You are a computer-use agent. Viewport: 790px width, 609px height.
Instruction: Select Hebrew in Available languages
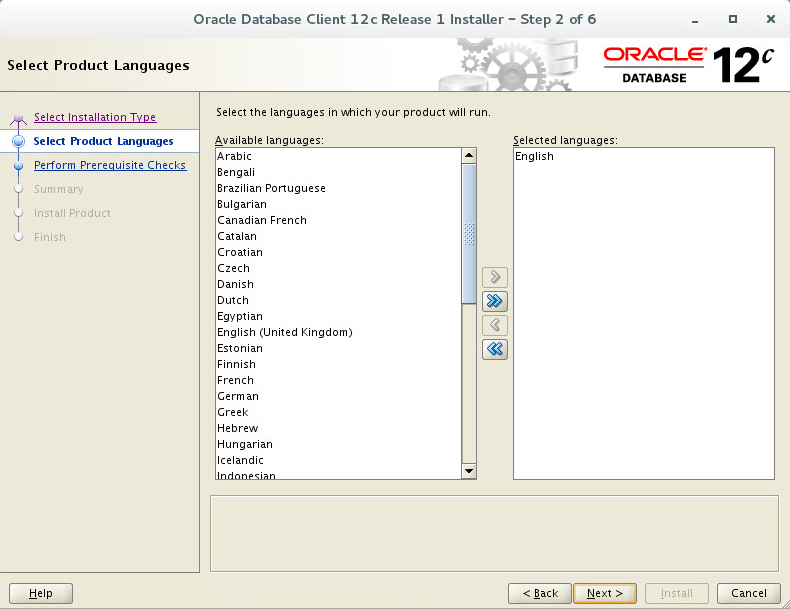tap(338, 428)
